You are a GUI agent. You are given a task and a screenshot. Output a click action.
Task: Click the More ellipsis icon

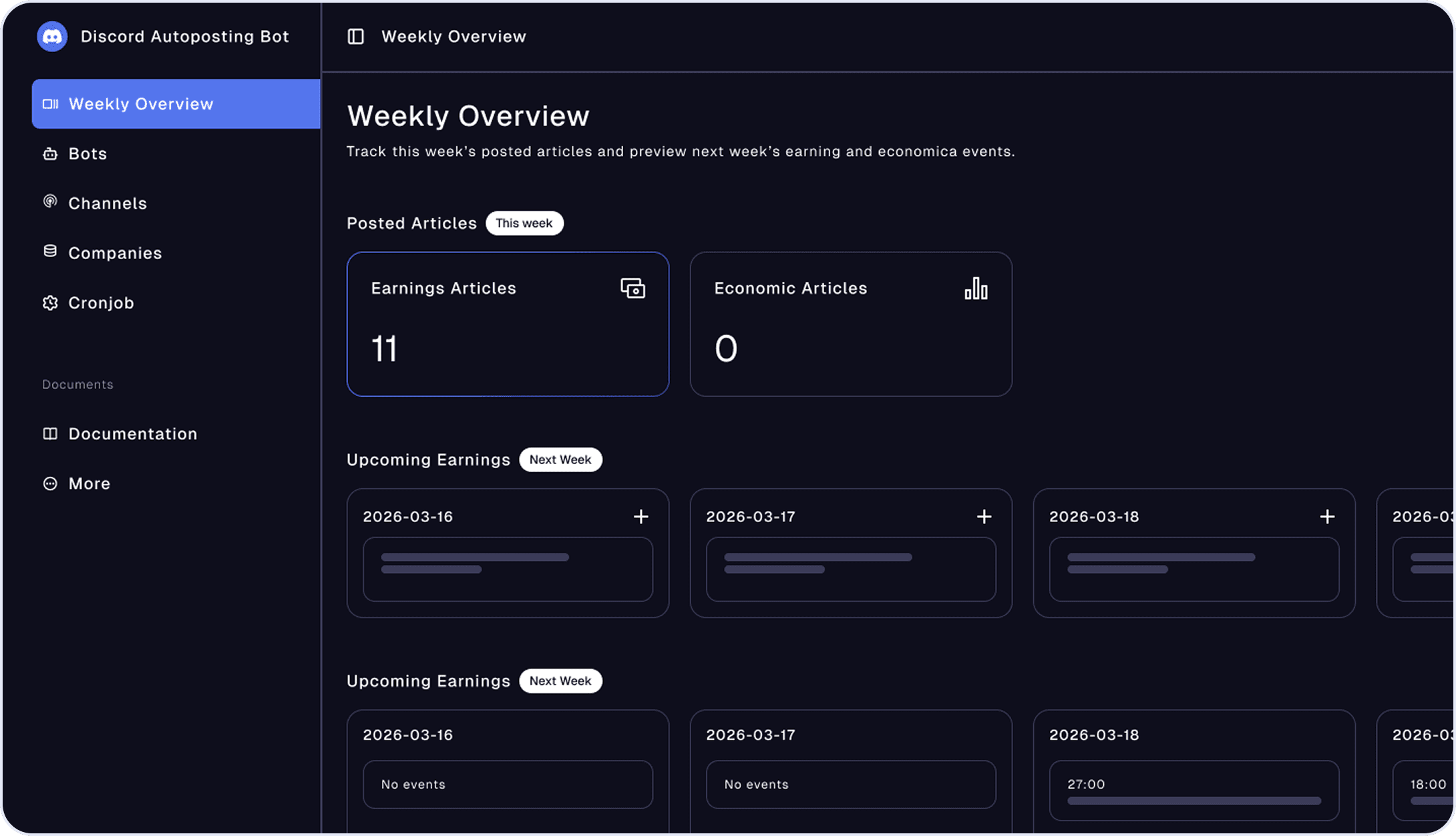50,483
